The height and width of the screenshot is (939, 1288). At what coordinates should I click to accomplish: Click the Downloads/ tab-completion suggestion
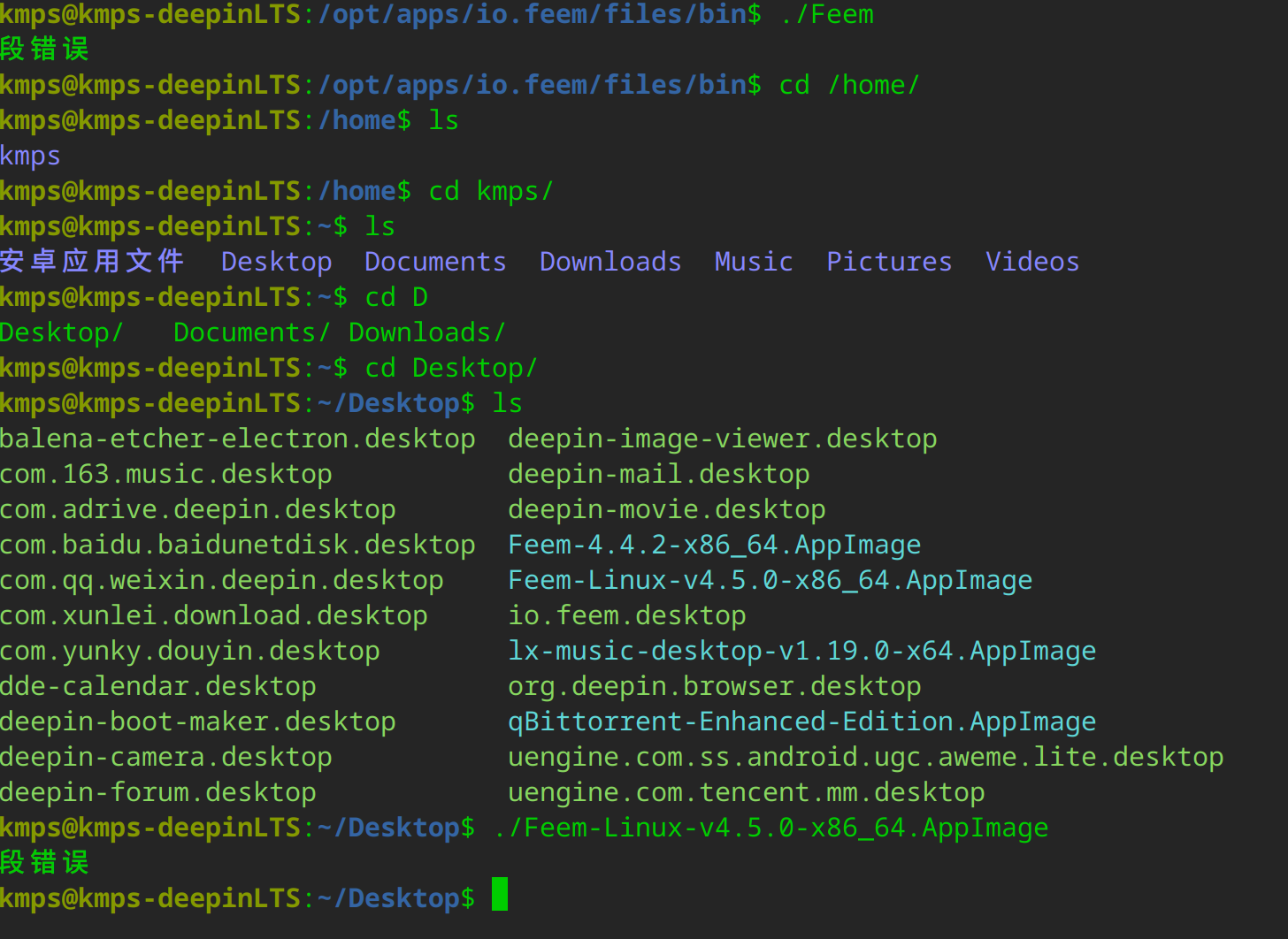[x=426, y=332]
